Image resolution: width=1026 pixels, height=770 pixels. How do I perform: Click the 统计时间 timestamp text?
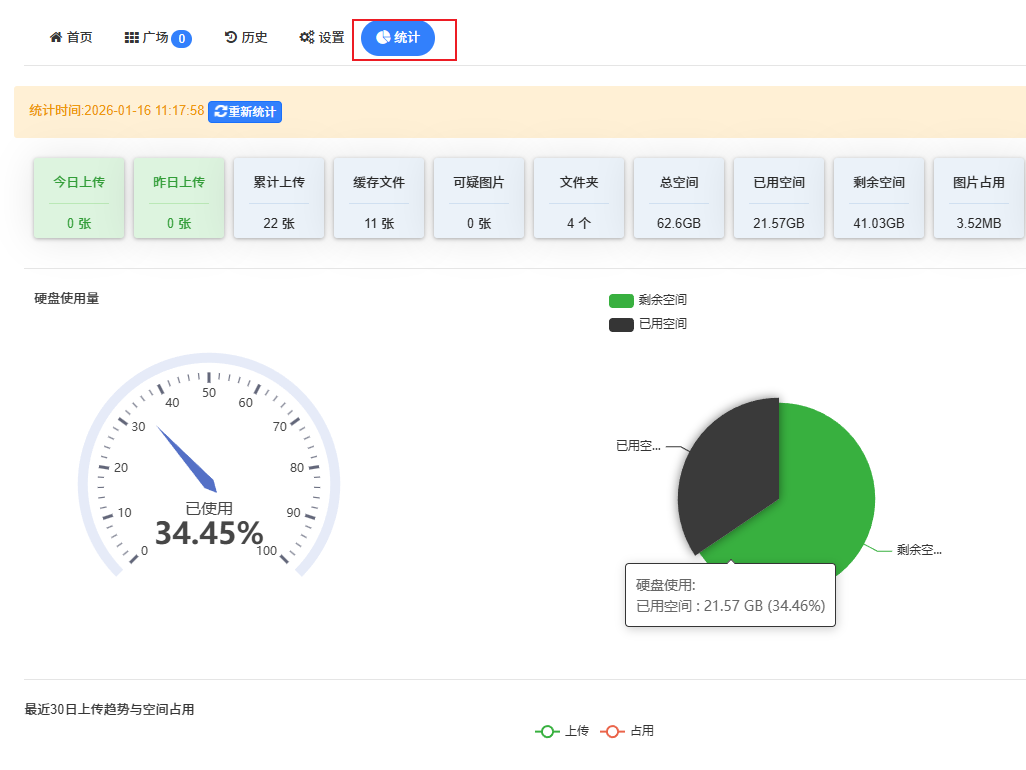click(116, 111)
